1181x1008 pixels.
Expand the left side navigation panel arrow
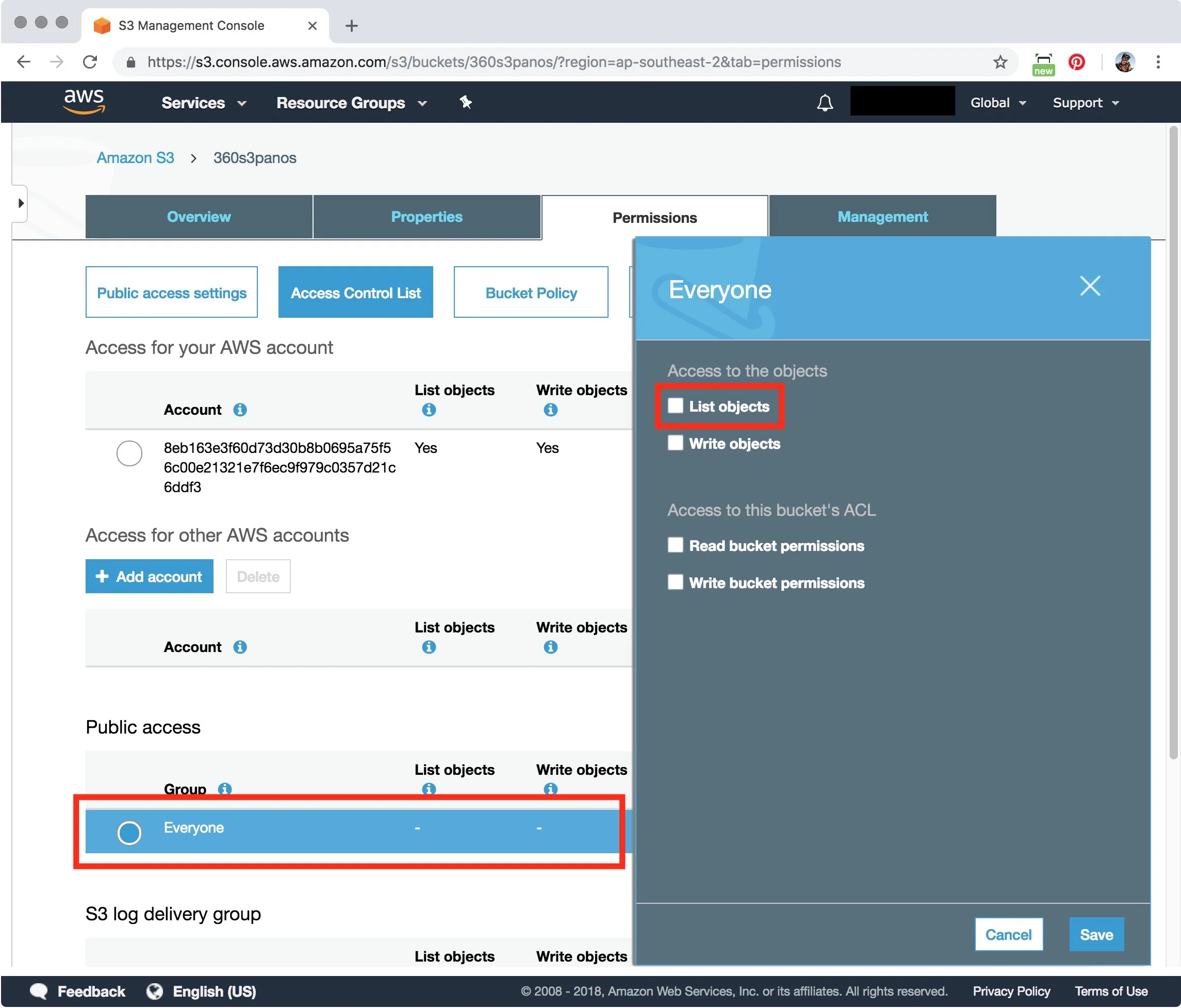[x=21, y=203]
